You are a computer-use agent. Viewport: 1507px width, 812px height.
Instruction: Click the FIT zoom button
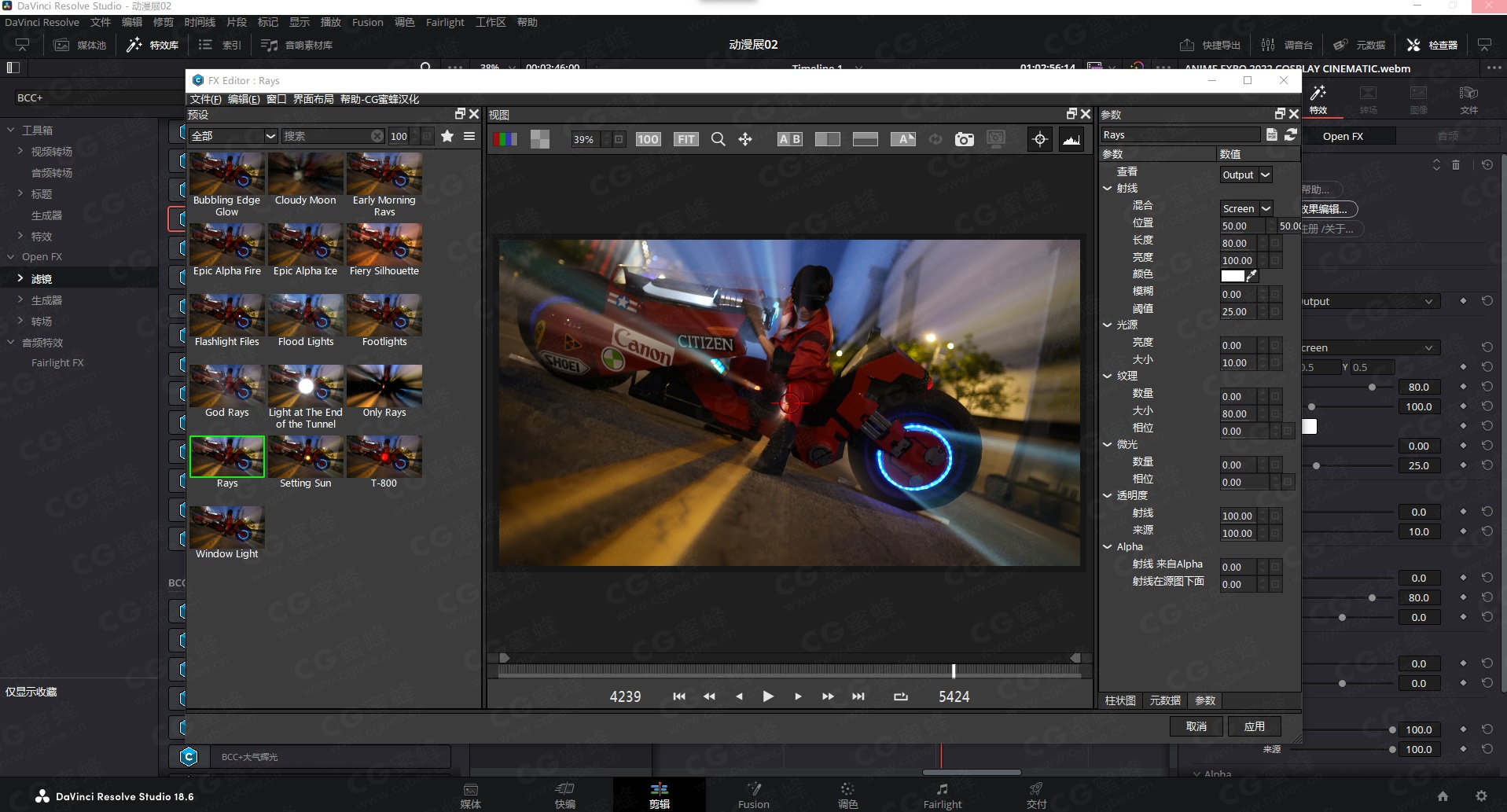(x=686, y=139)
